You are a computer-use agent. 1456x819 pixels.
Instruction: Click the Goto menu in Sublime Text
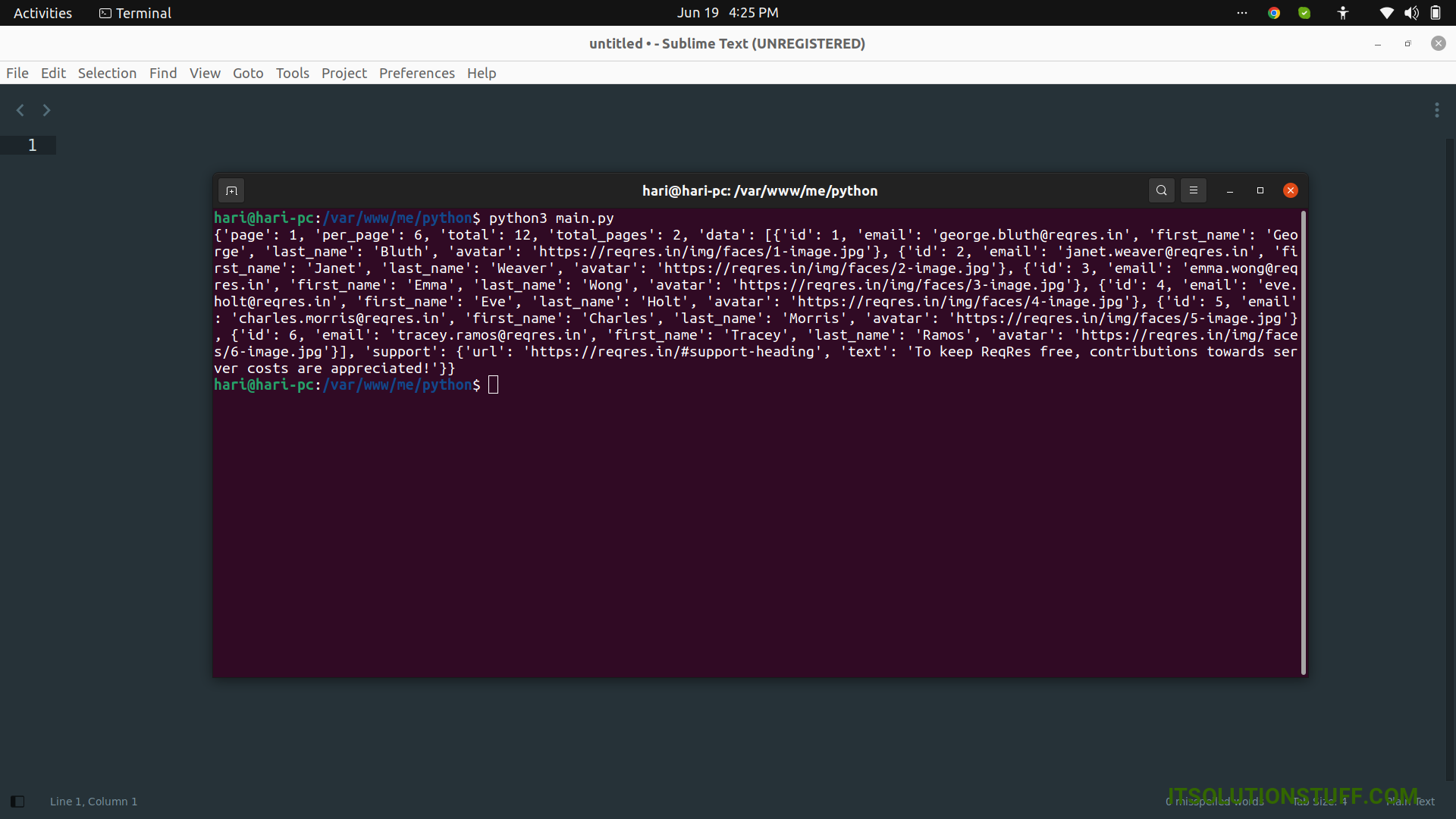point(247,72)
